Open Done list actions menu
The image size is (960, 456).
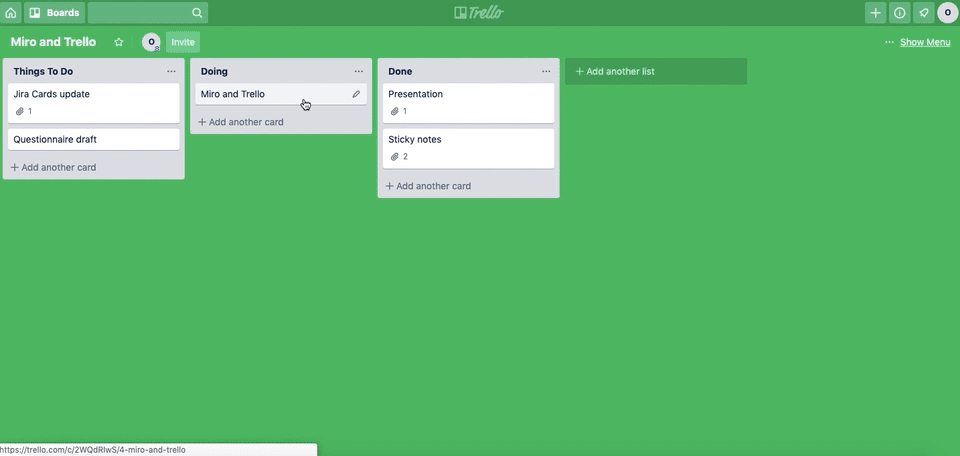pyautogui.click(x=546, y=72)
